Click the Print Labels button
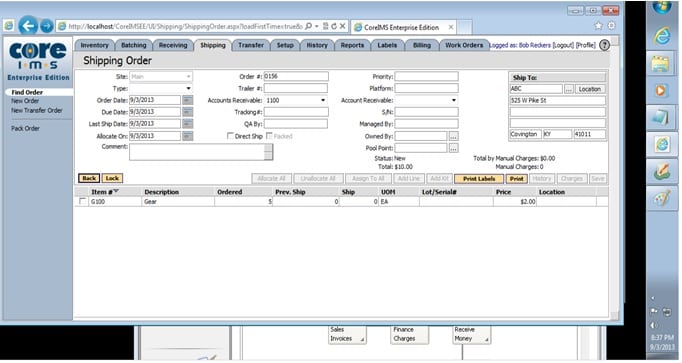This screenshot has width=682, height=363. [479, 179]
